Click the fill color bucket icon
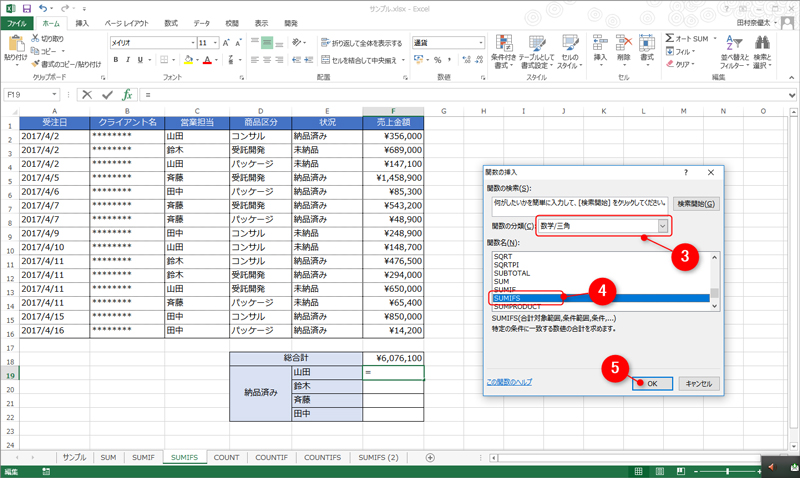This screenshot has height=478, width=800. 188,60
